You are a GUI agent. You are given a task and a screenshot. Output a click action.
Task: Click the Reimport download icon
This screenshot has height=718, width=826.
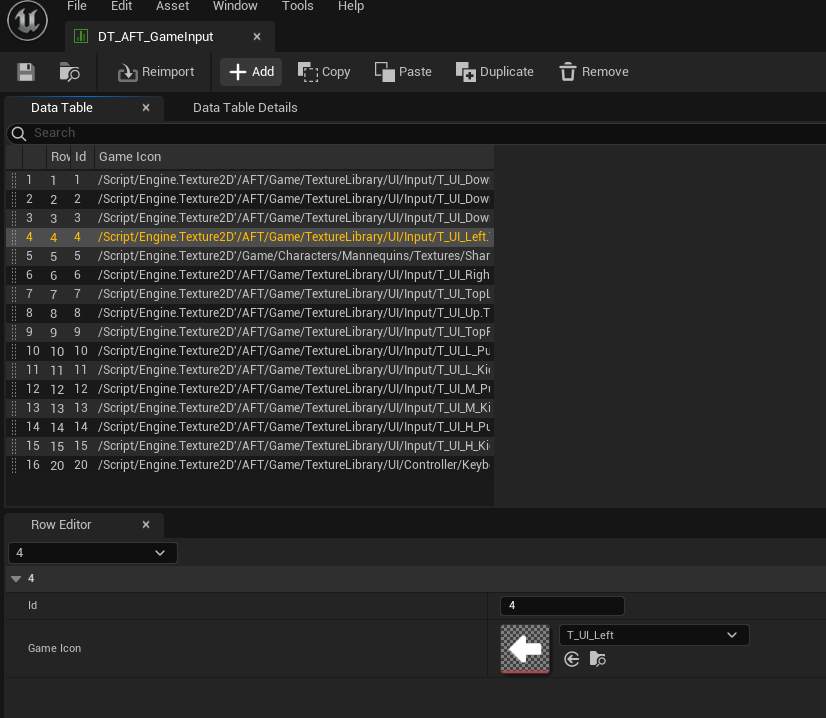(128, 71)
